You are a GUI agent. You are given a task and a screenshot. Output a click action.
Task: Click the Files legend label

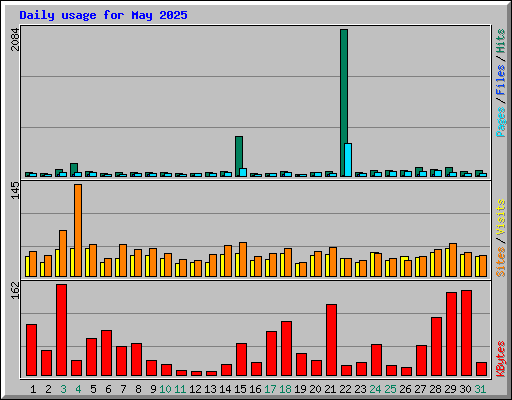tap(501, 80)
